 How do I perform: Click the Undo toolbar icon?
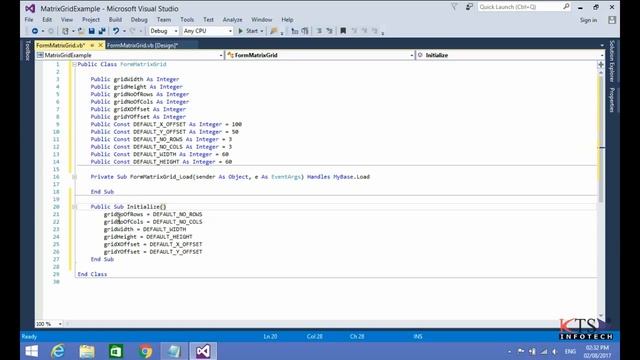(x=116, y=31)
